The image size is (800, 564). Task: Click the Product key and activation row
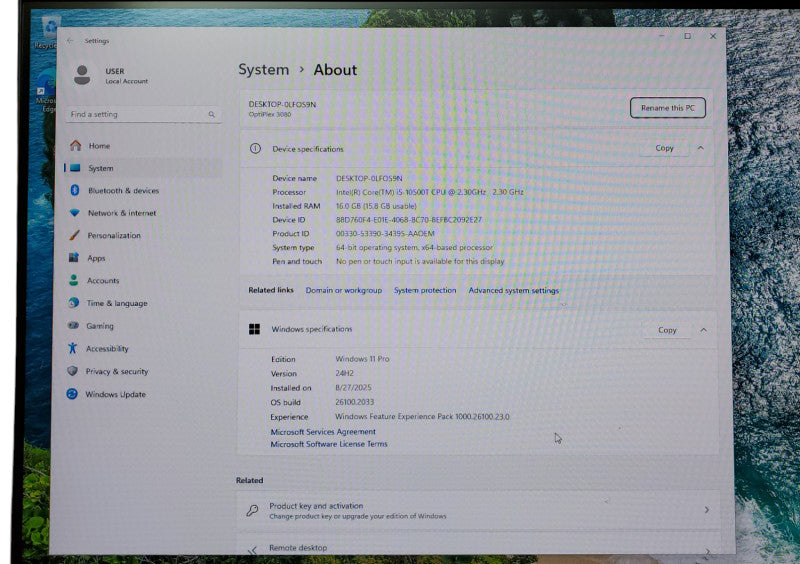[478, 510]
